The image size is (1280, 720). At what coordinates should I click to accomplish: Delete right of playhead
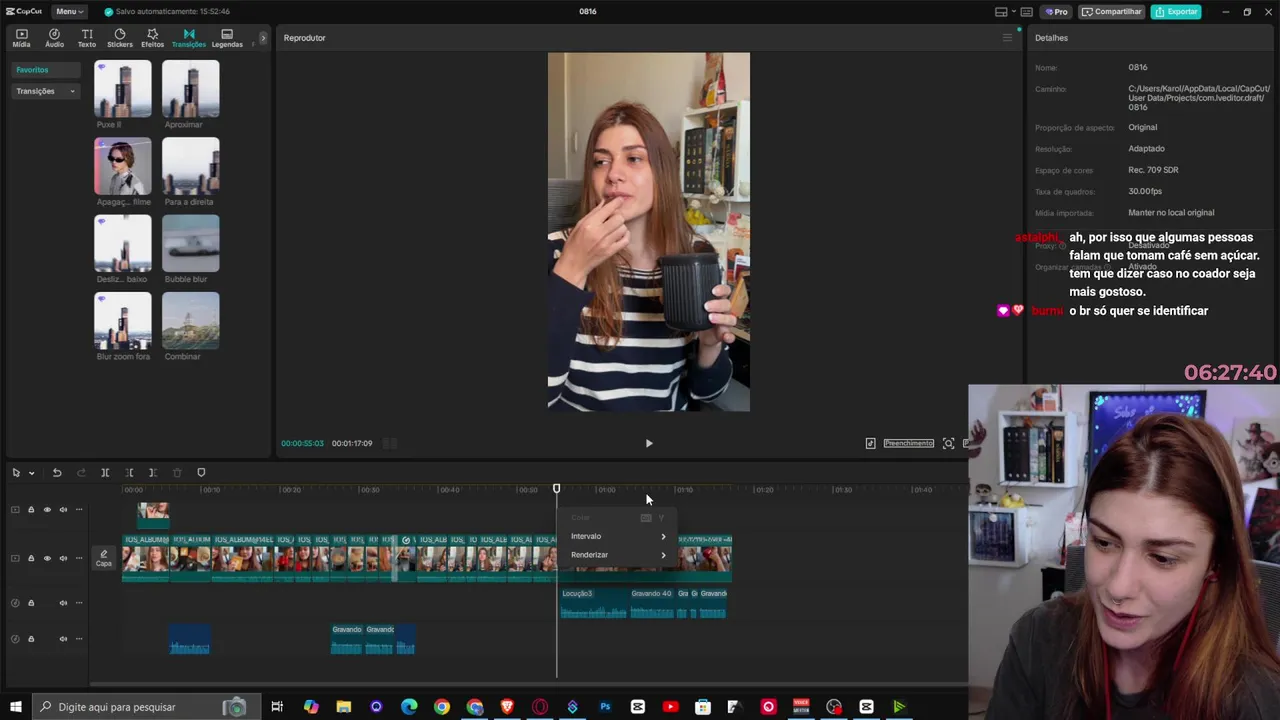pyautogui.click(x=153, y=473)
